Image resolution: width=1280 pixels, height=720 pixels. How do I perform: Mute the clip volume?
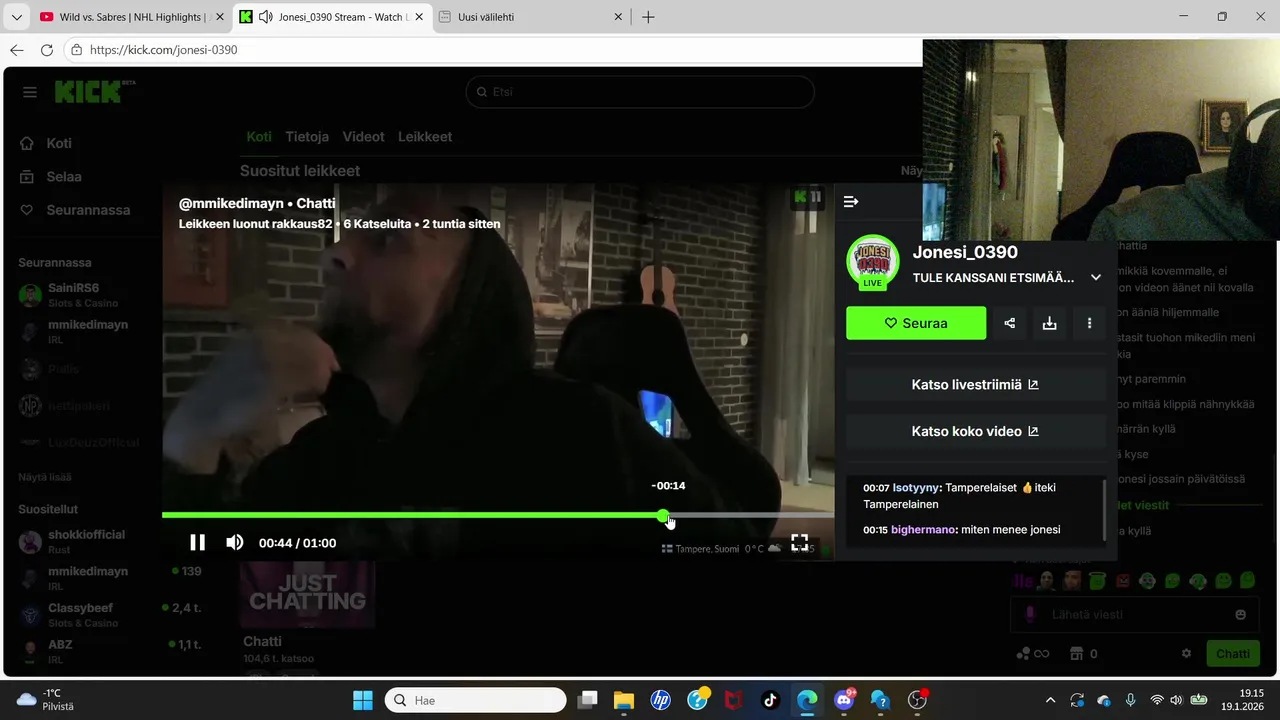(x=235, y=542)
